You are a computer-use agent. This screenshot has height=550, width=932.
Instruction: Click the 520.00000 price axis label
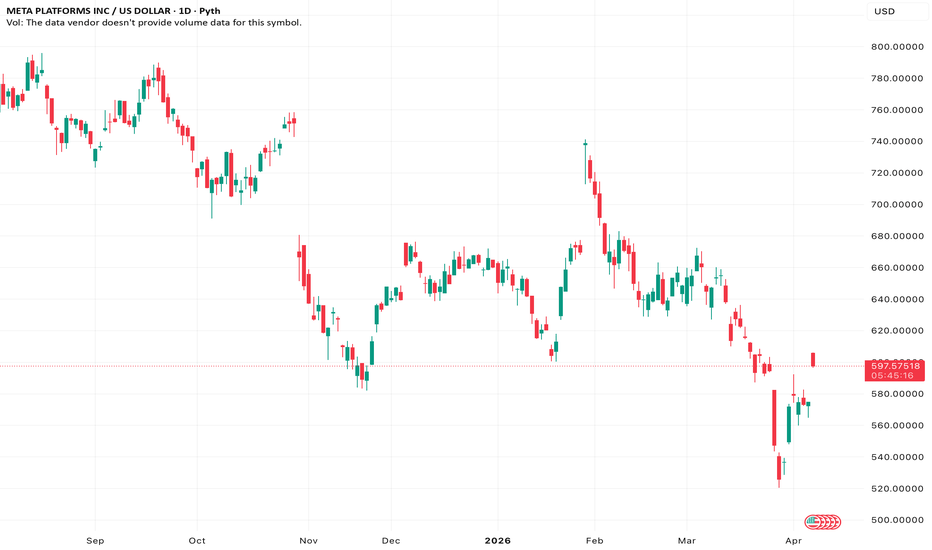tap(897, 488)
